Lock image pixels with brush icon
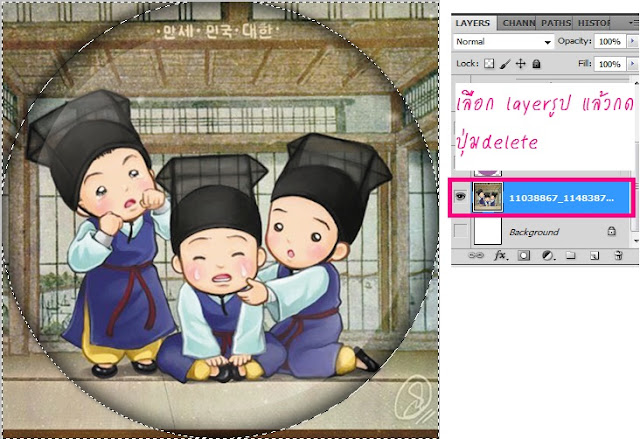The image size is (640, 439). 505,64
